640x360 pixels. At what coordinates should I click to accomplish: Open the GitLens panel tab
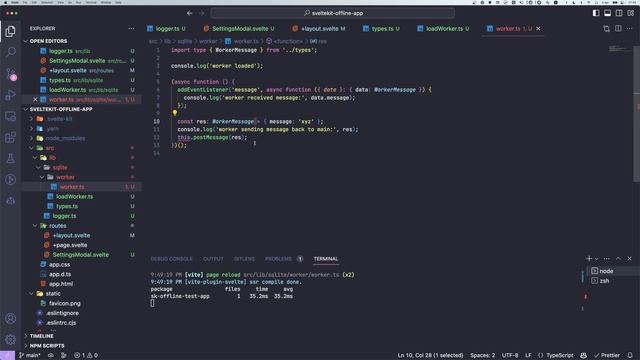(x=244, y=259)
